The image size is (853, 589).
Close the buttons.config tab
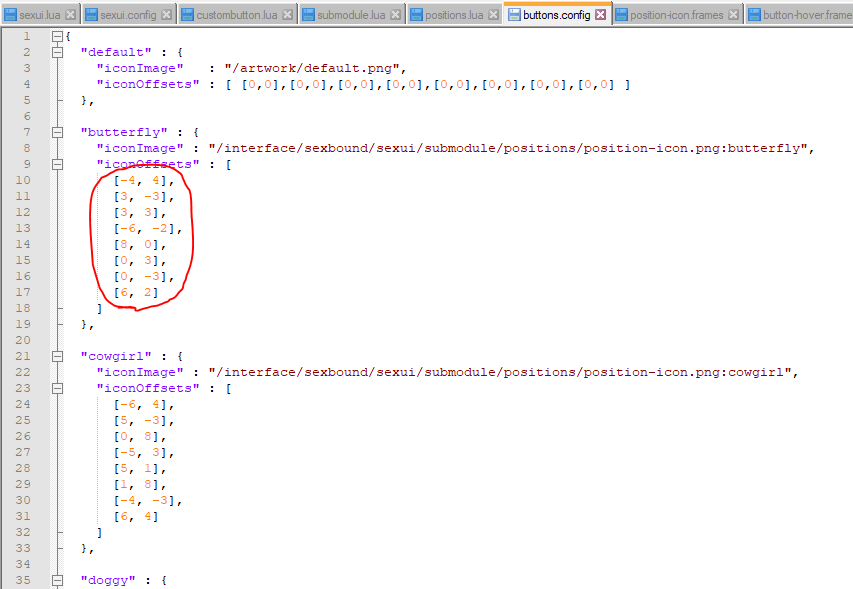point(601,15)
